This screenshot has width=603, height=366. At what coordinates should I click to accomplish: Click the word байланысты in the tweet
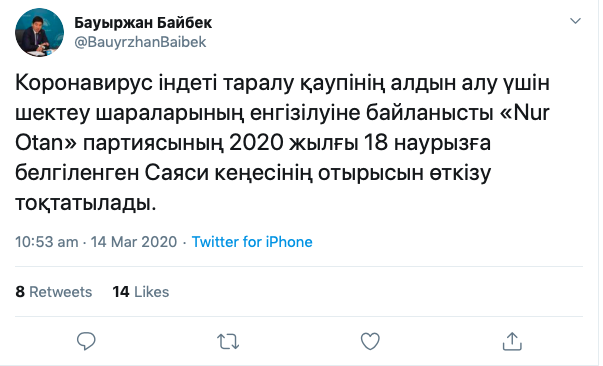(x=430, y=113)
